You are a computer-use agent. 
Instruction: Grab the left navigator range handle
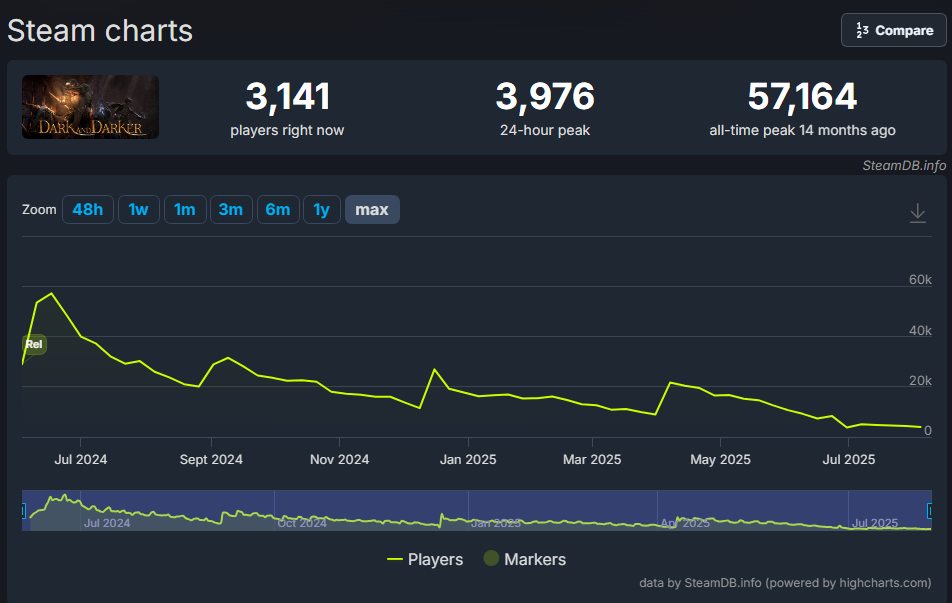pos(24,511)
